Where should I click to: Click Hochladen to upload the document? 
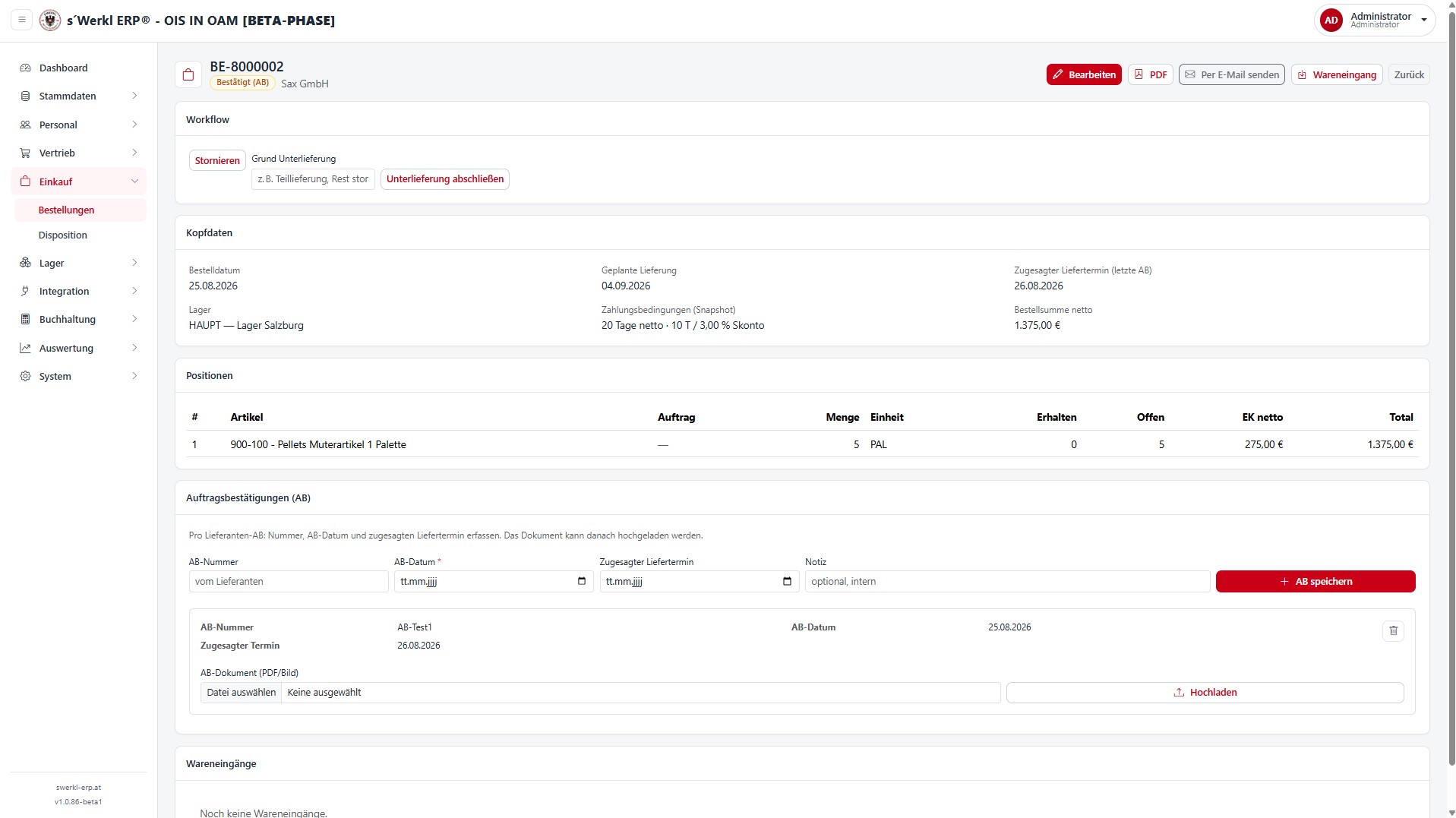coord(1205,693)
